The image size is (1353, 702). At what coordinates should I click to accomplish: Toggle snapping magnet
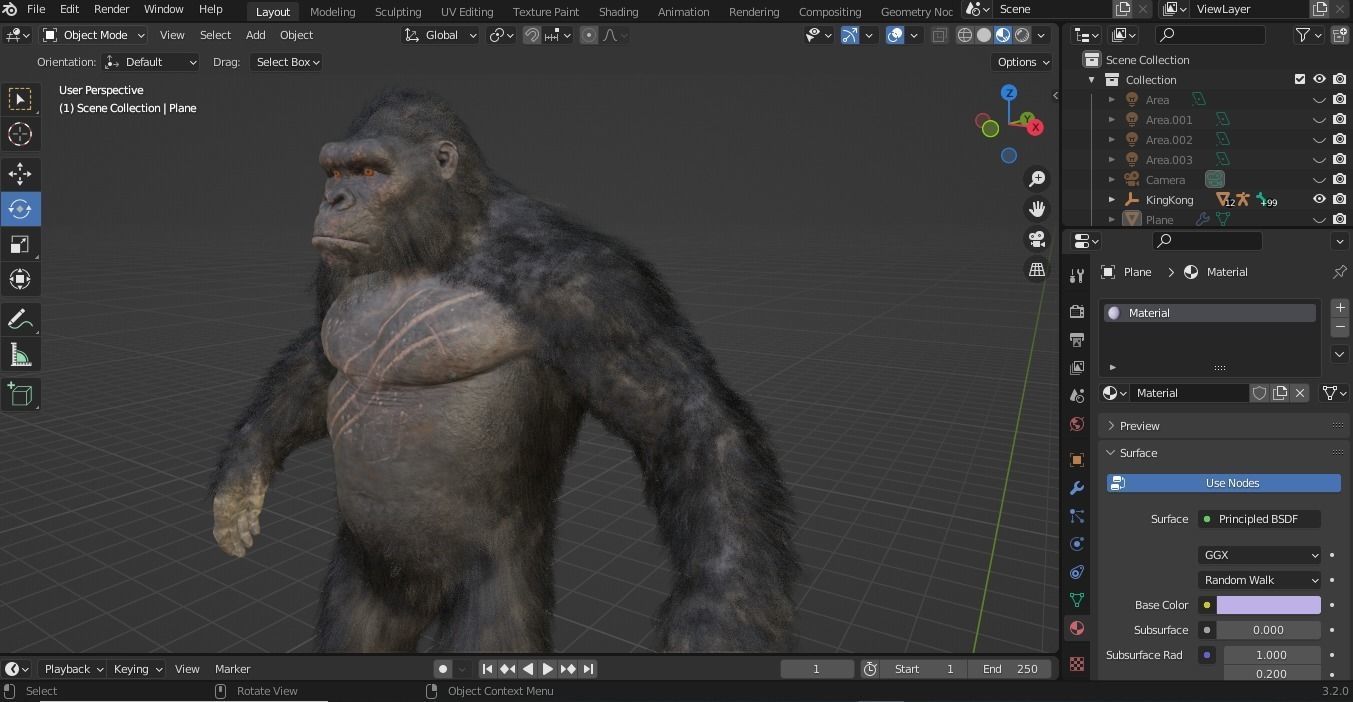coord(532,35)
